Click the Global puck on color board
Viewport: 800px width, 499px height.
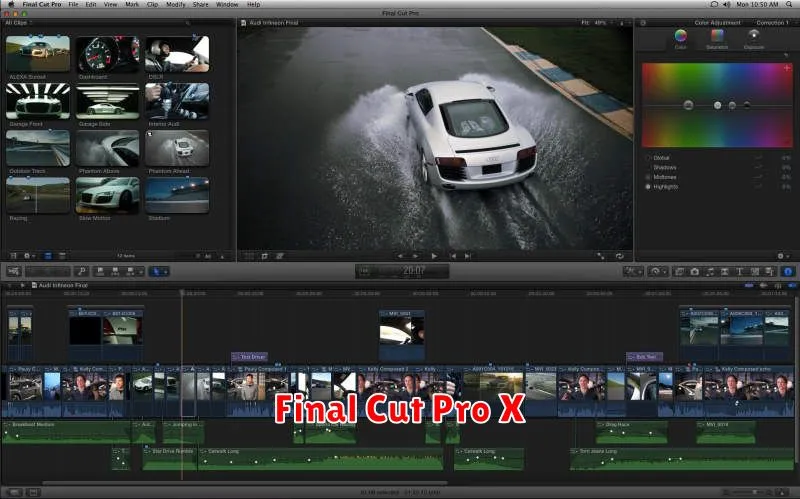pyautogui.click(x=688, y=105)
